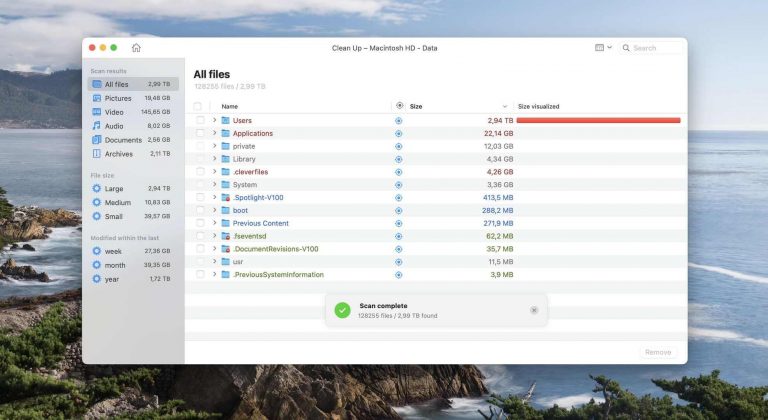This screenshot has height=420, width=768.
Task: Expand the Library folder
Action: click(x=214, y=159)
